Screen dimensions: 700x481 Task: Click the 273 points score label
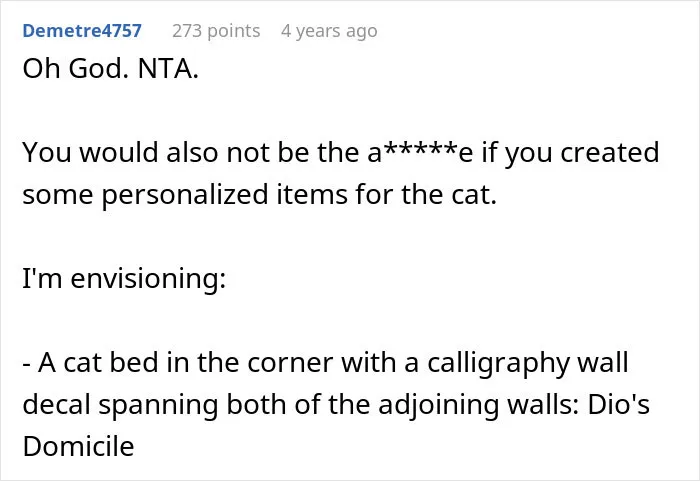point(216,31)
